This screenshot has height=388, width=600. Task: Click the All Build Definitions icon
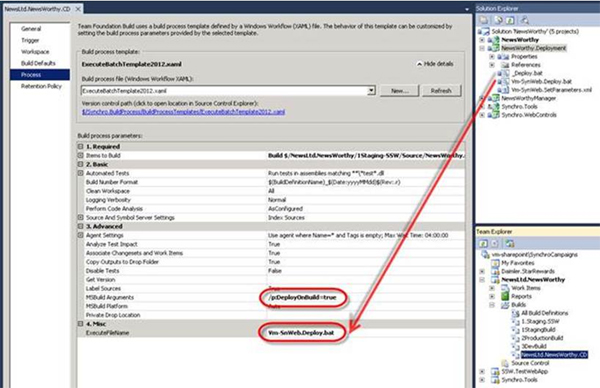516,313
